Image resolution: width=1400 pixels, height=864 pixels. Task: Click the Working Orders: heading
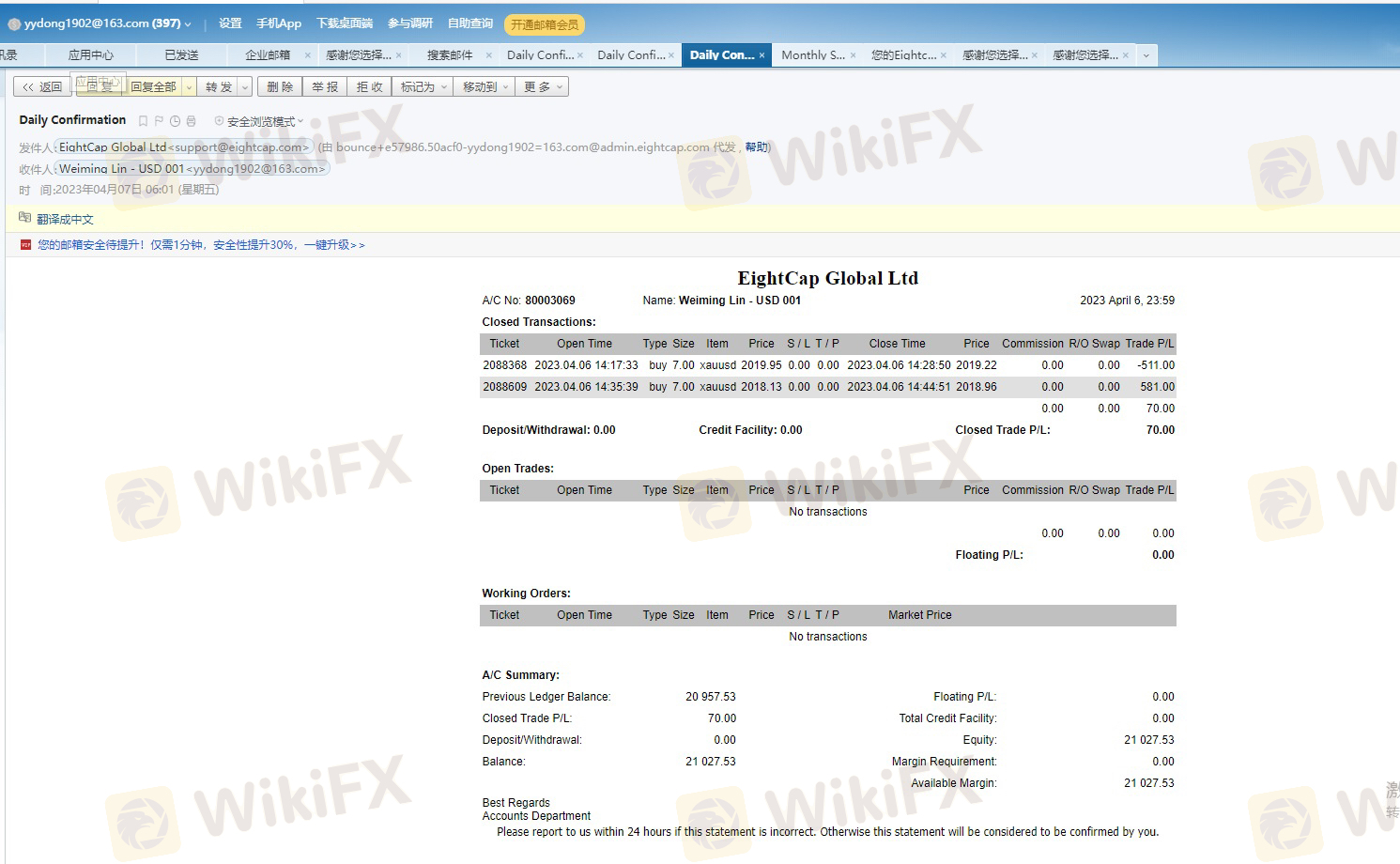pyautogui.click(x=526, y=594)
